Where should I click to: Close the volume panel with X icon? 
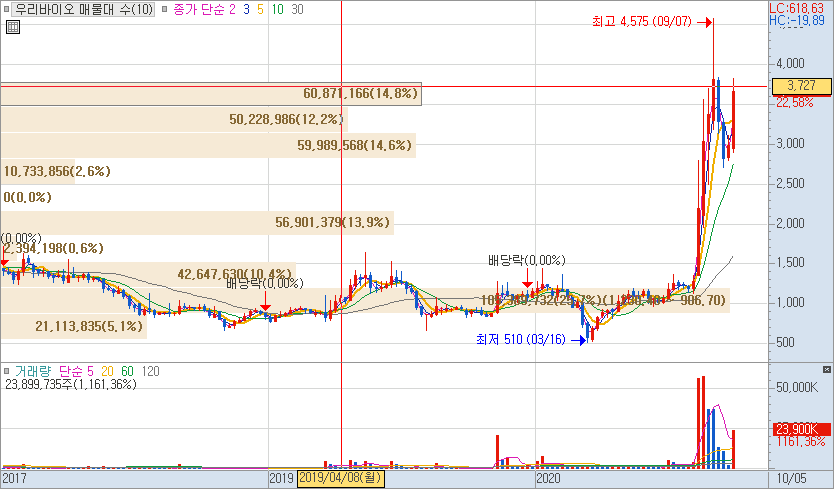coord(827,369)
